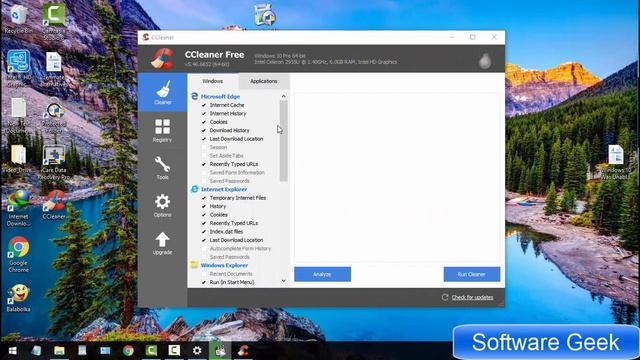Switch to the Windows tab
This screenshot has height=360, width=640.
point(213,81)
